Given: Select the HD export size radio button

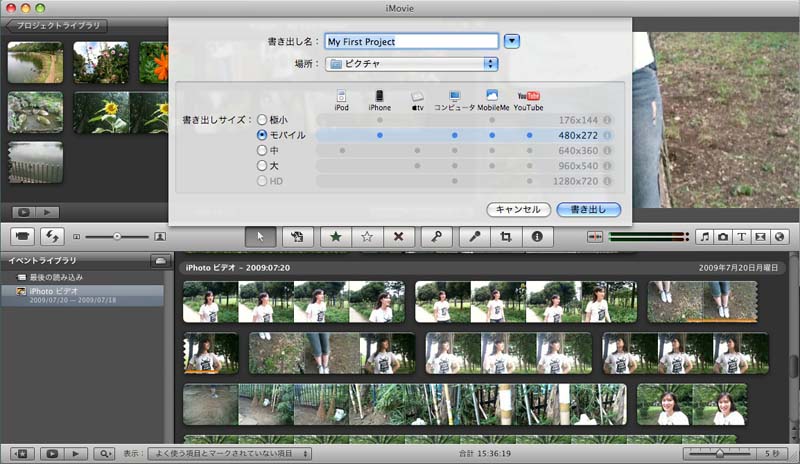Looking at the screenshot, I should [262, 181].
